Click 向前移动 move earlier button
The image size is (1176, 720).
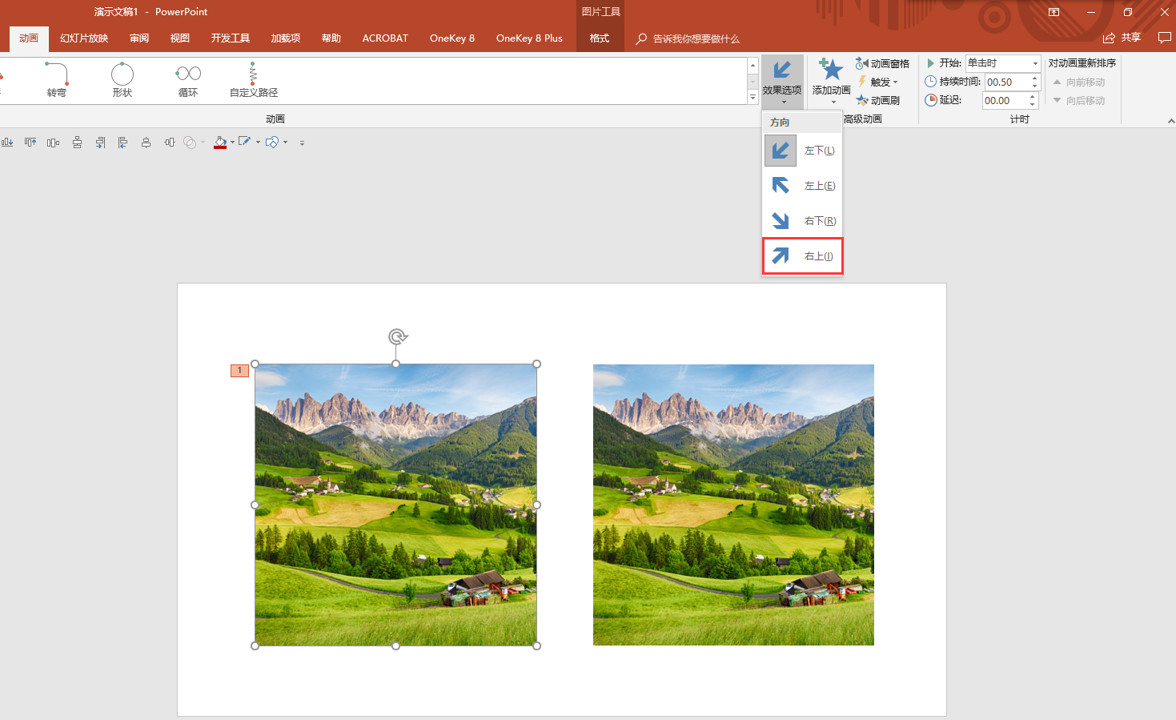coord(1079,82)
